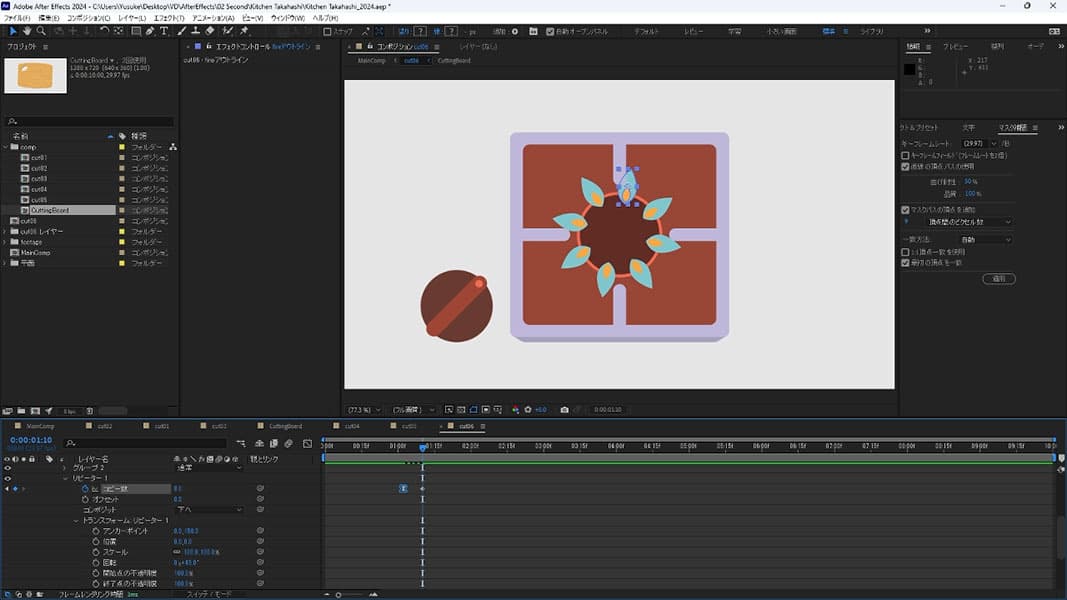1067x600 pixels.
Task: Open the 77.3% magnification dropdown
Action: [362, 410]
